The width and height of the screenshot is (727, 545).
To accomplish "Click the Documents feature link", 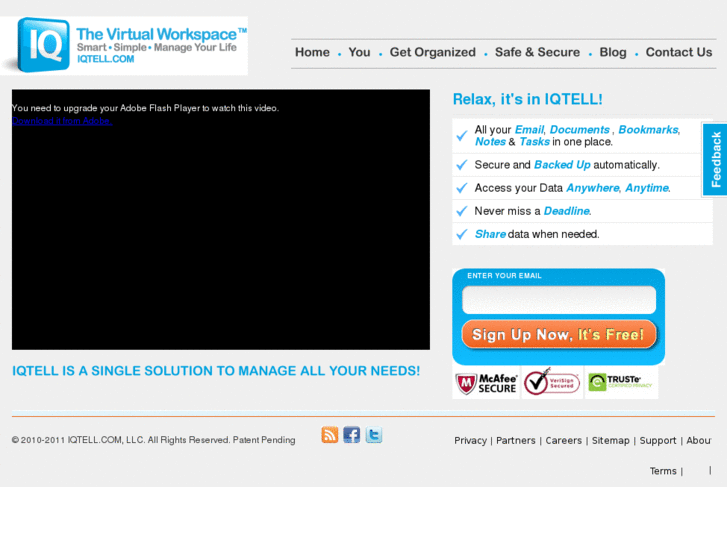I will [580, 130].
